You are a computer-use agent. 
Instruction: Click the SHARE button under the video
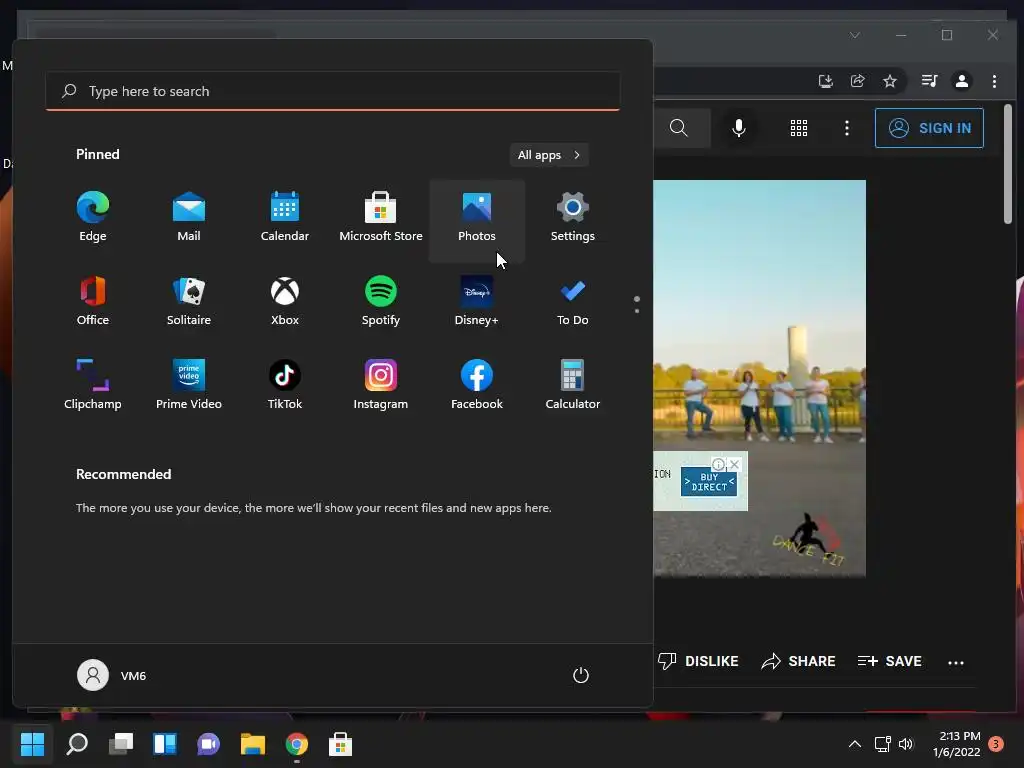(x=799, y=662)
